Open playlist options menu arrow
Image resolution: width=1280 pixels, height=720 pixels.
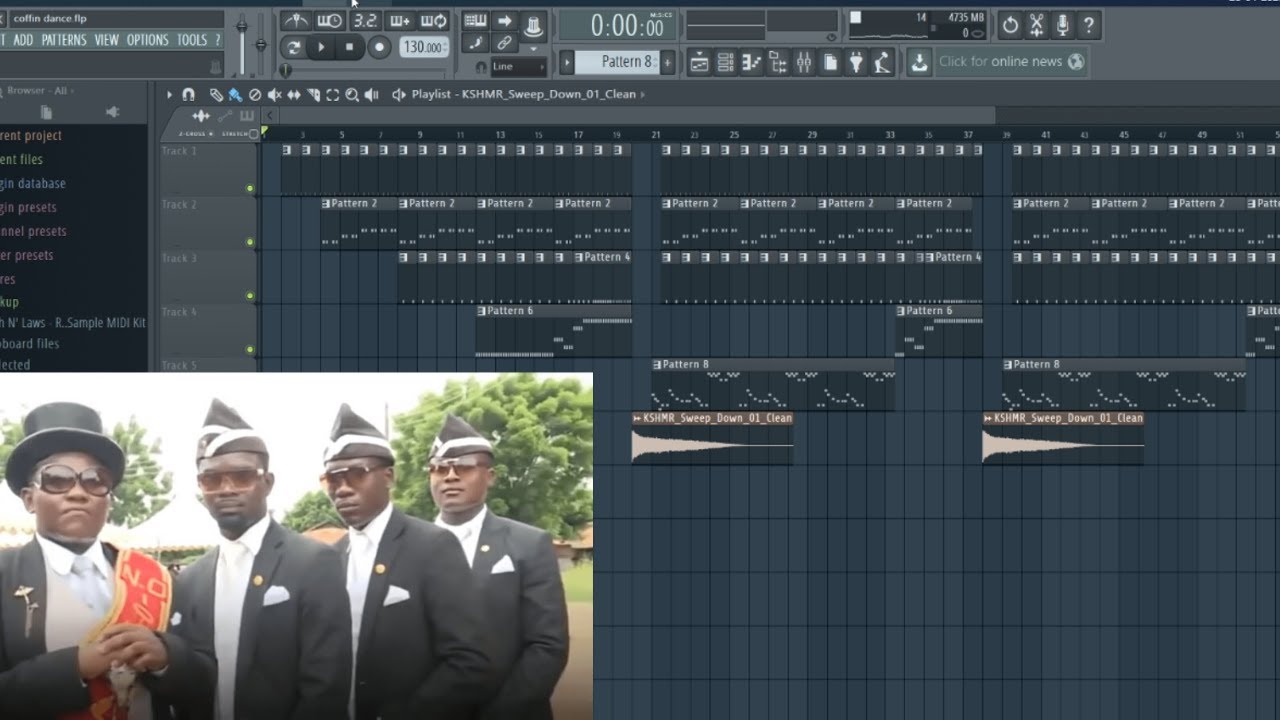click(x=169, y=95)
